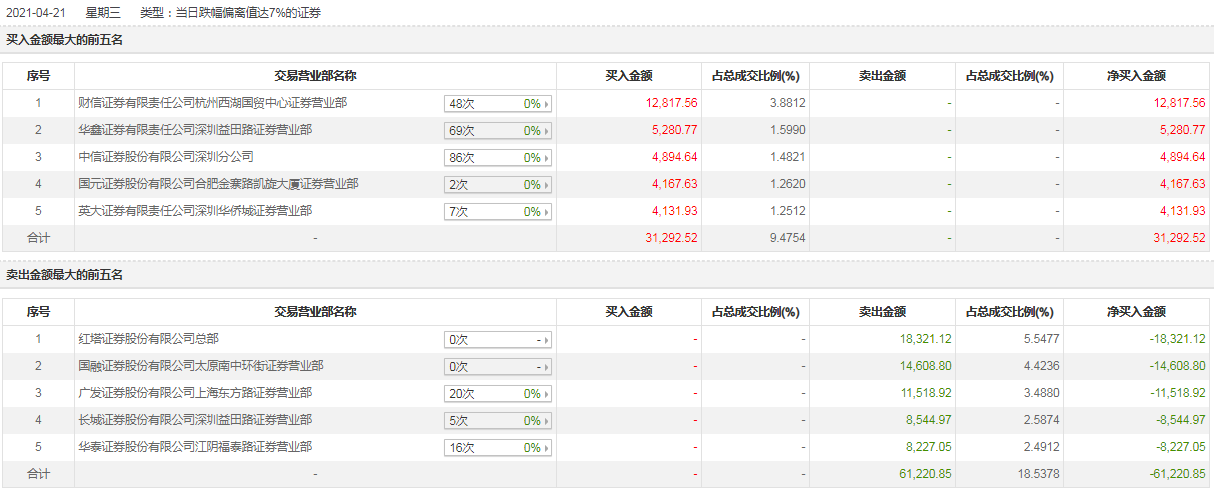Open 广发证券上海东方路证券营业部 link
The width and height of the screenshot is (1214, 496).
(195, 393)
